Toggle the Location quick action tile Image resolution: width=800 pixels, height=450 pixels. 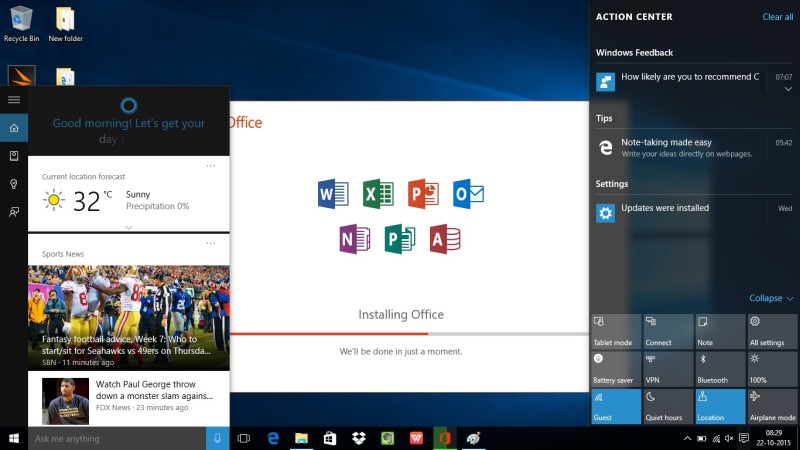click(x=720, y=406)
